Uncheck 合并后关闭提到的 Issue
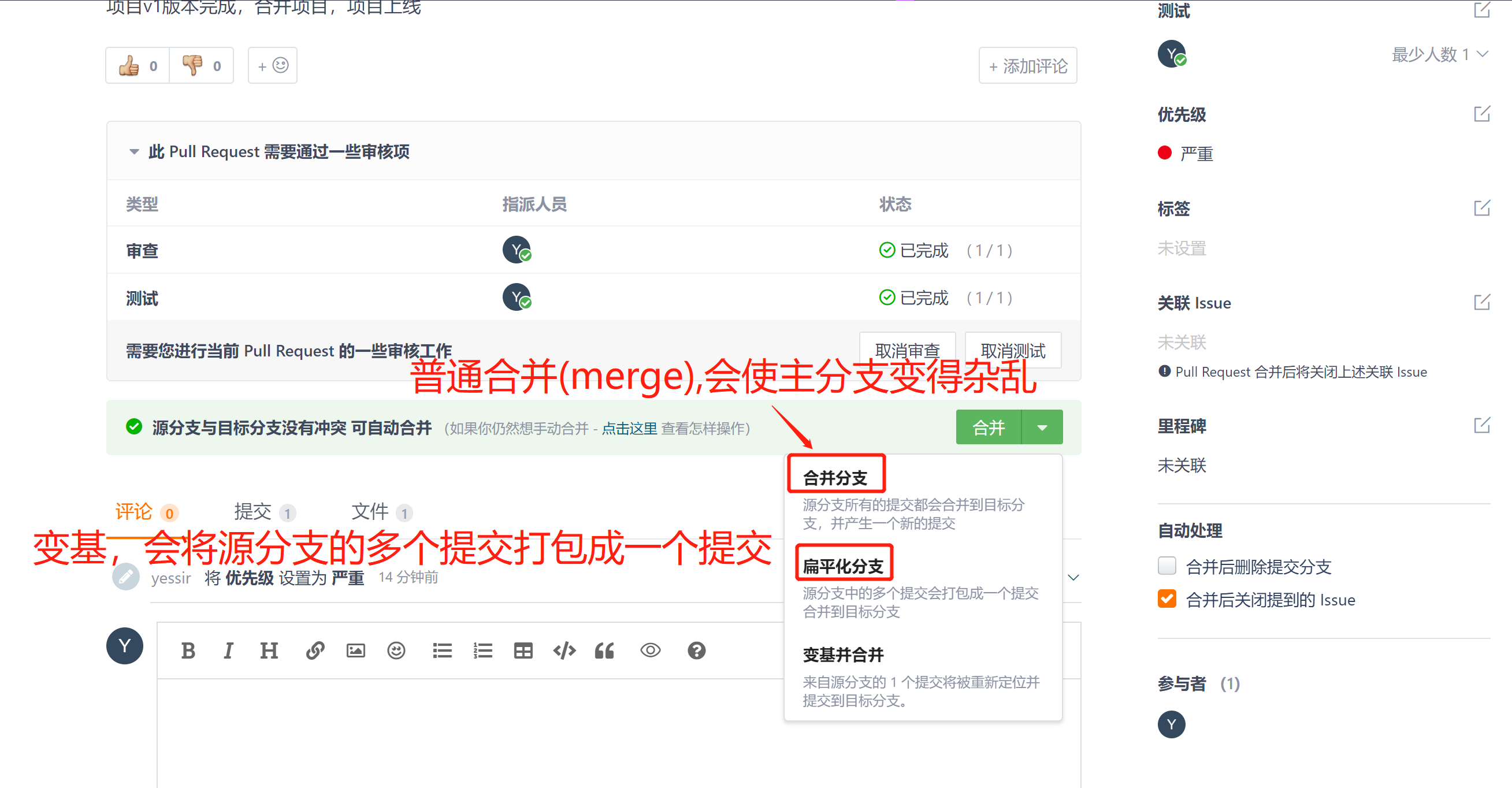The width and height of the screenshot is (1512, 788). tap(1167, 599)
